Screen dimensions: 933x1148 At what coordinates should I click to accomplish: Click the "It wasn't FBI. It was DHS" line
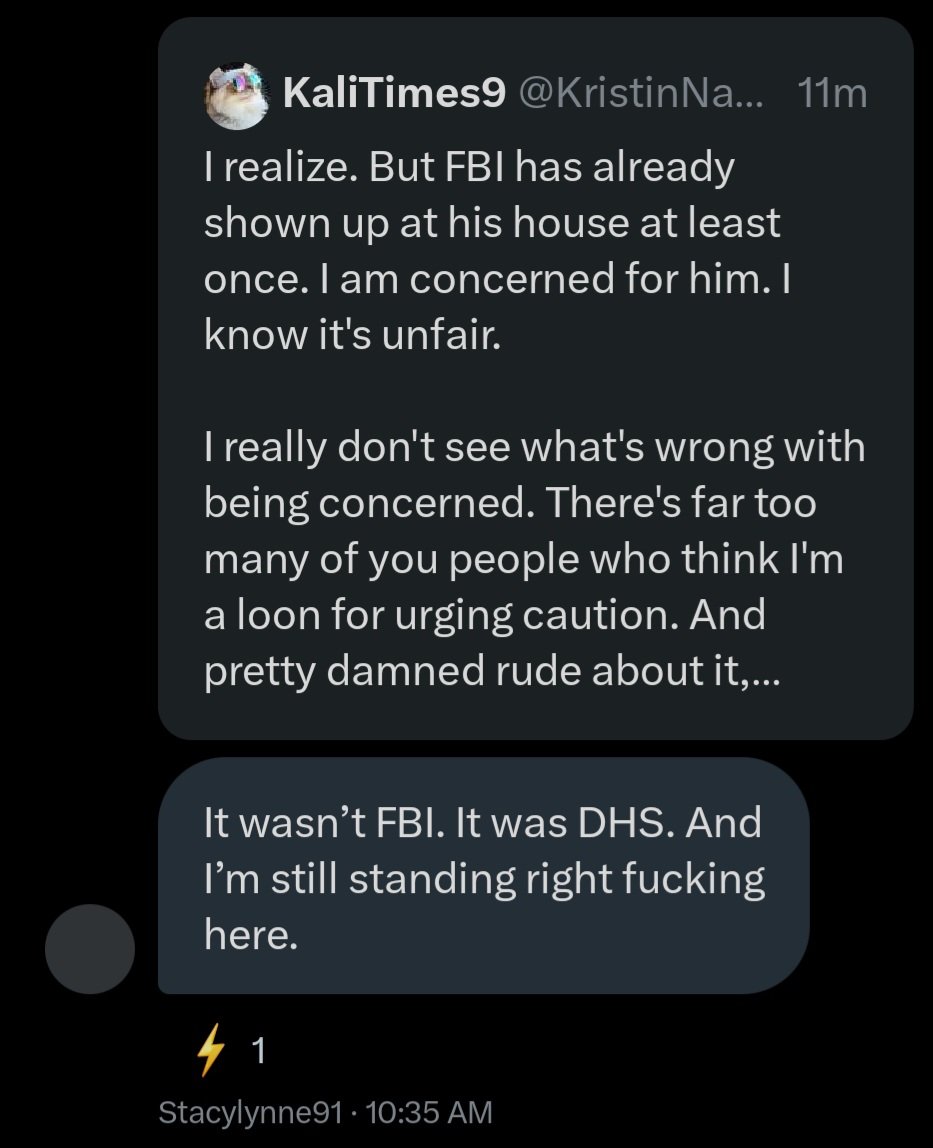click(482, 823)
